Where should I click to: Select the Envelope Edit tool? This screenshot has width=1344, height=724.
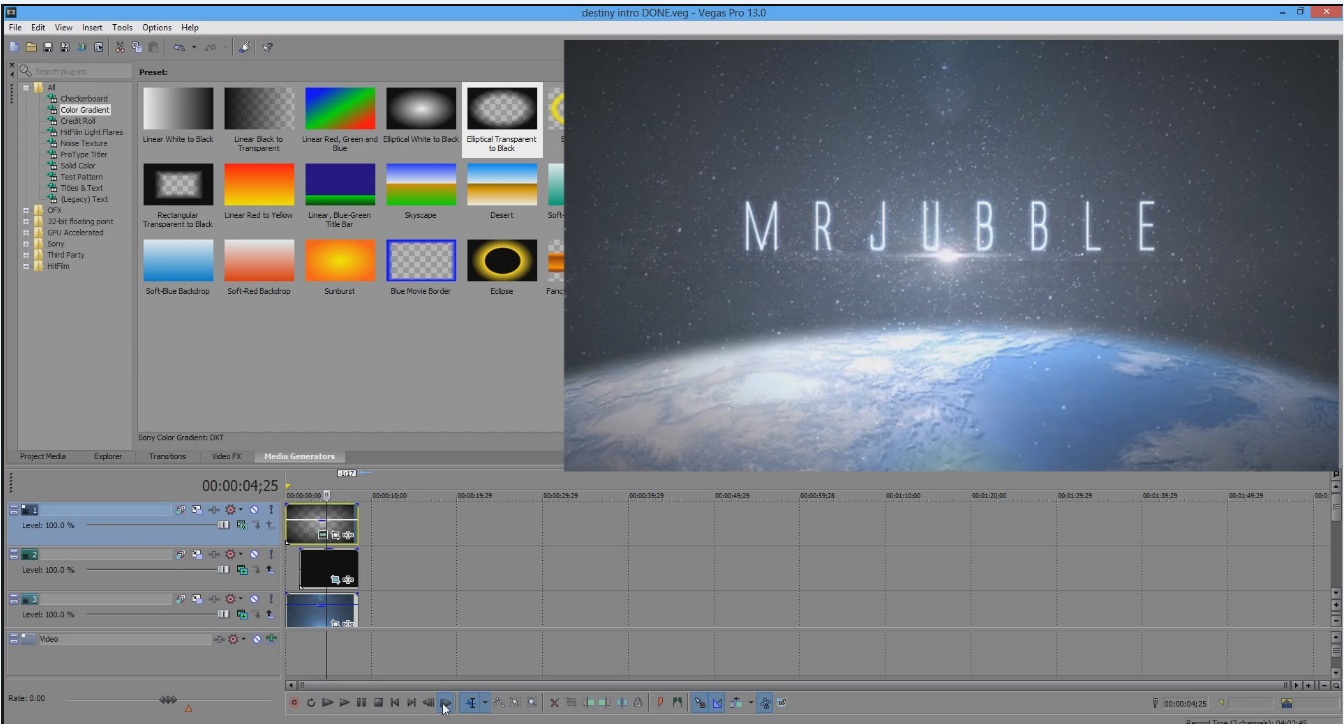(499, 703)
